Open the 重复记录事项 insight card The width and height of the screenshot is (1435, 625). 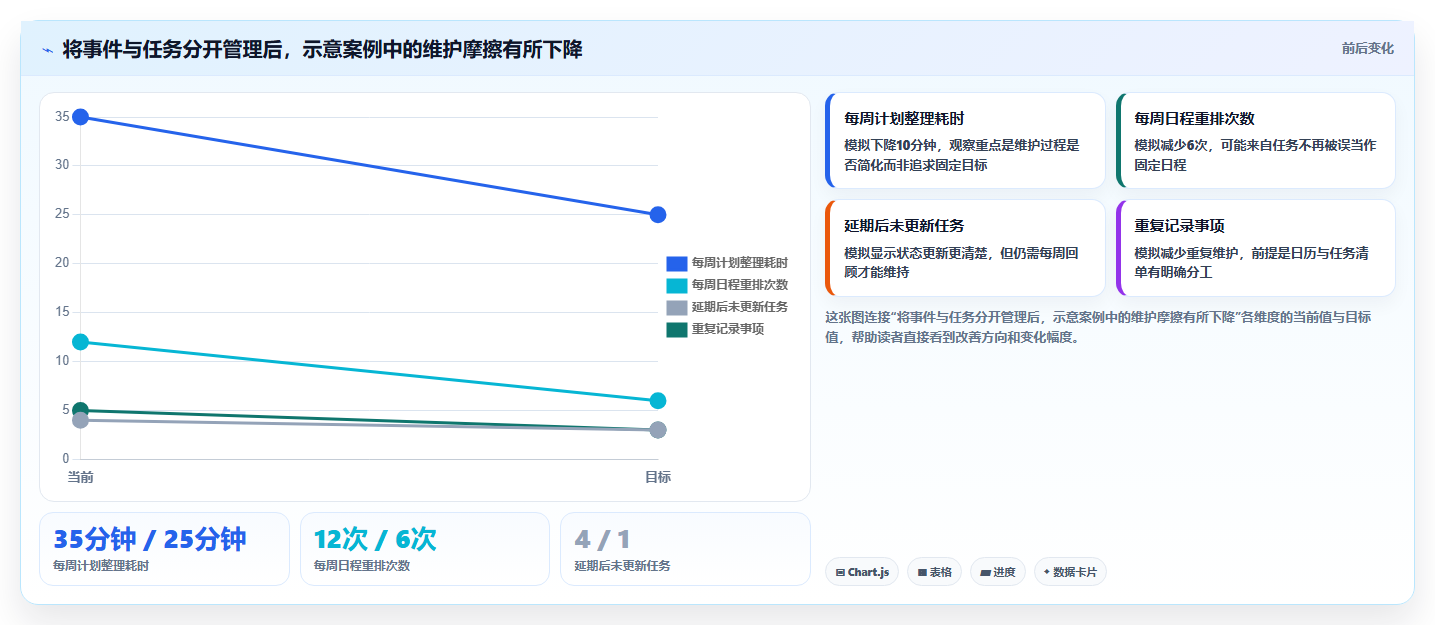1255,248
